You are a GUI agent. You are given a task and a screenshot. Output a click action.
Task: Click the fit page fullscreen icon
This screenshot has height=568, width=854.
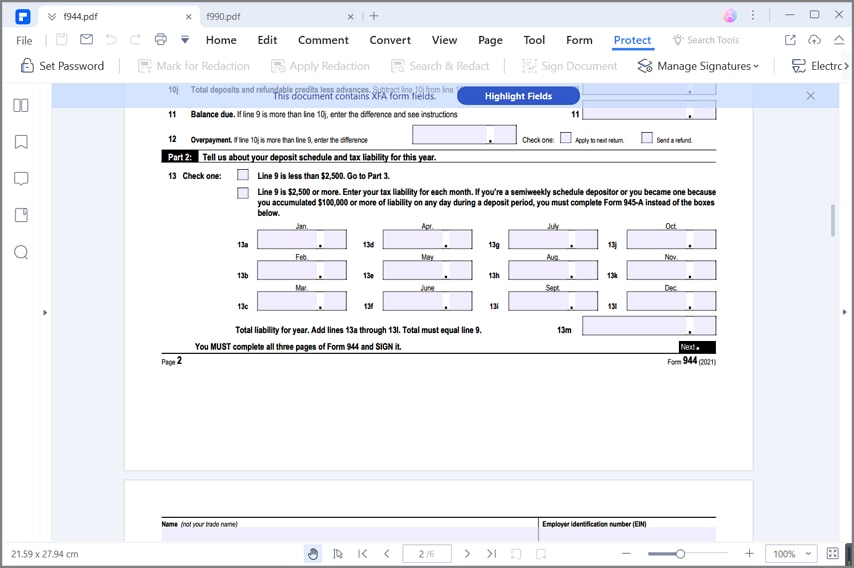pos(833,553)
